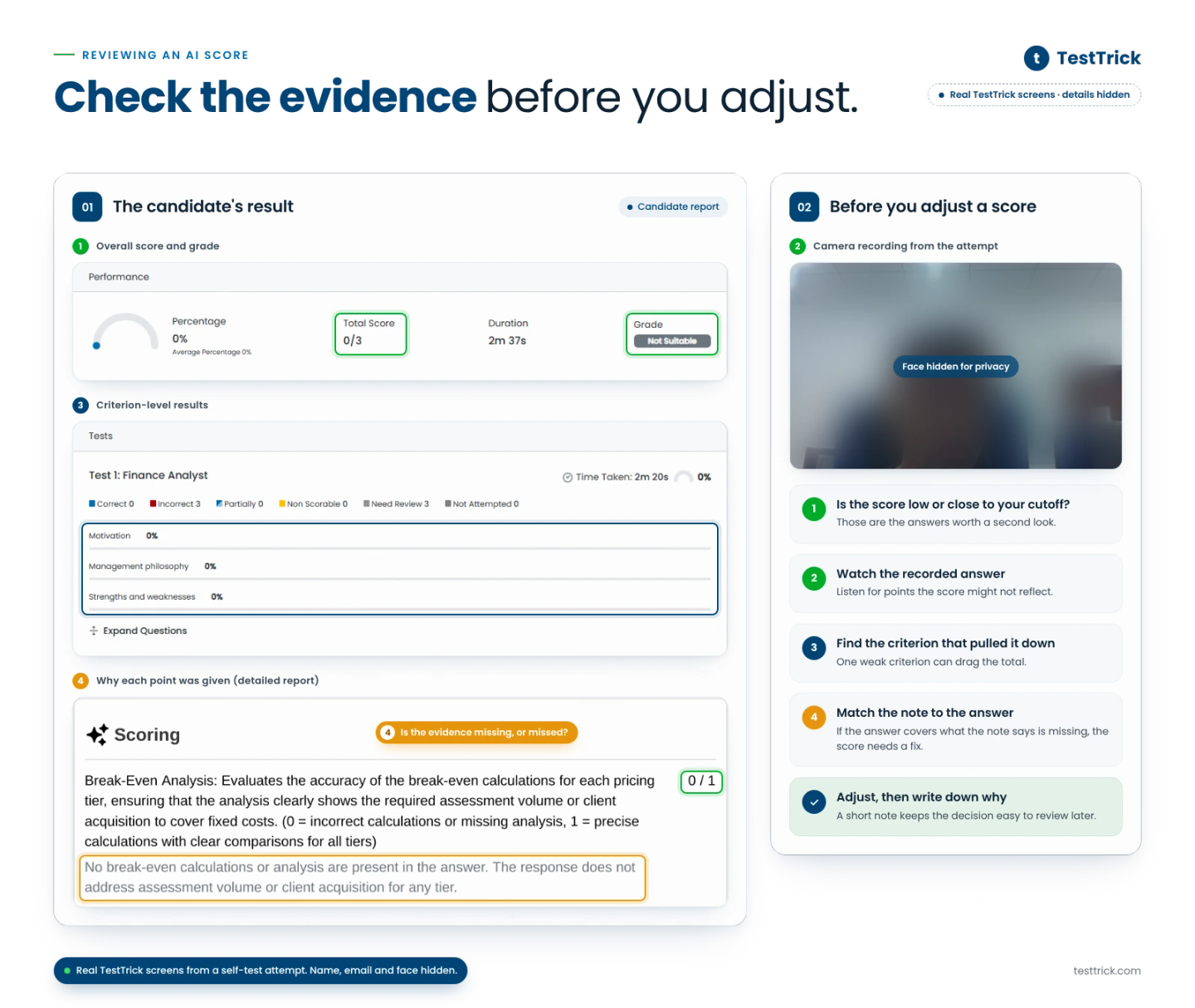Click the sparkle icon next to Scoring
Viewport: 1195px width, 1008px height.
[97, 734]
